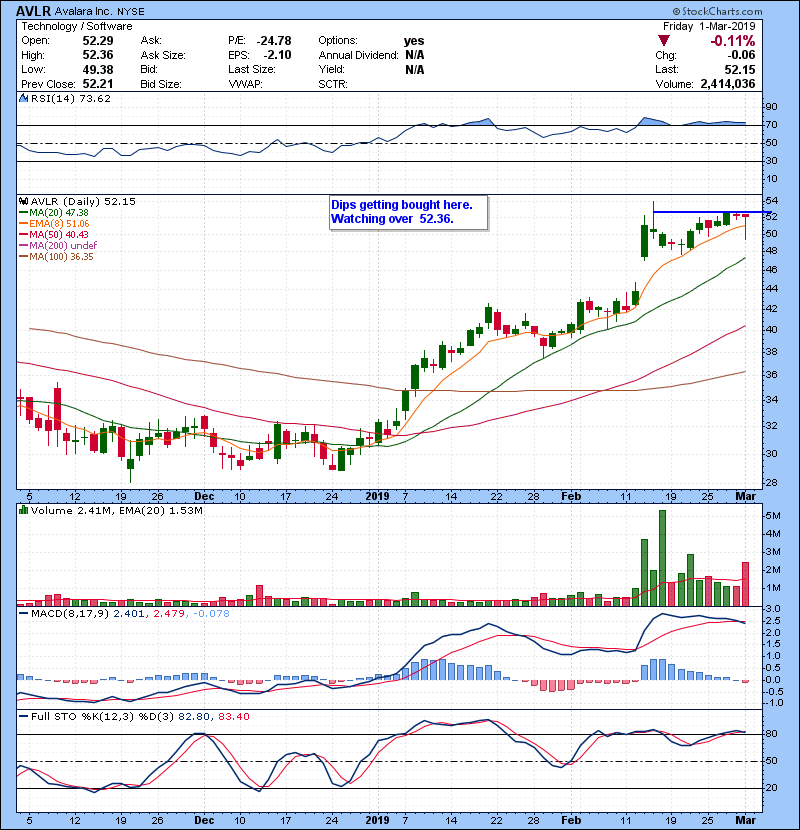The image size is (800, 830).
Task: Click the Volume 2.41M, EMA(20) 1.53M label
Action: click(x=116, y=510)
